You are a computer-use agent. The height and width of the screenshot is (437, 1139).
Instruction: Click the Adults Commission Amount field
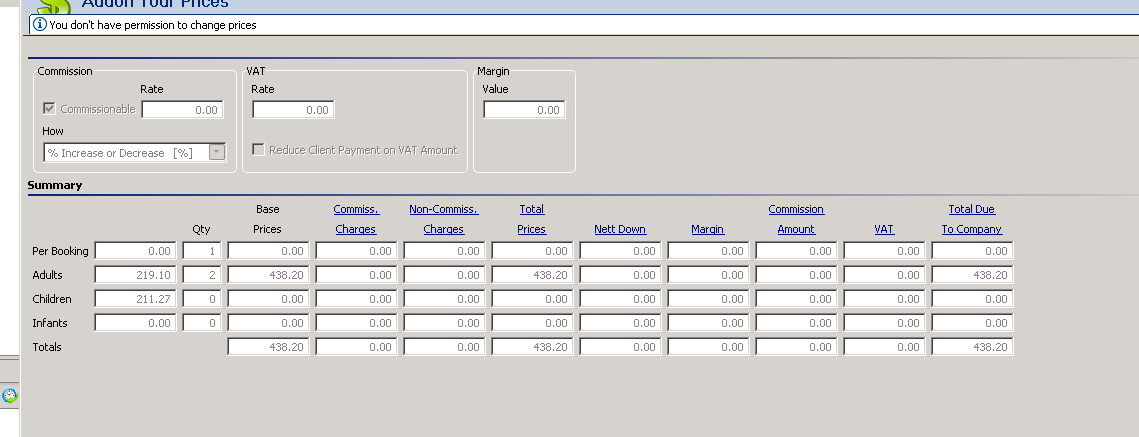(x=796, y=275)
